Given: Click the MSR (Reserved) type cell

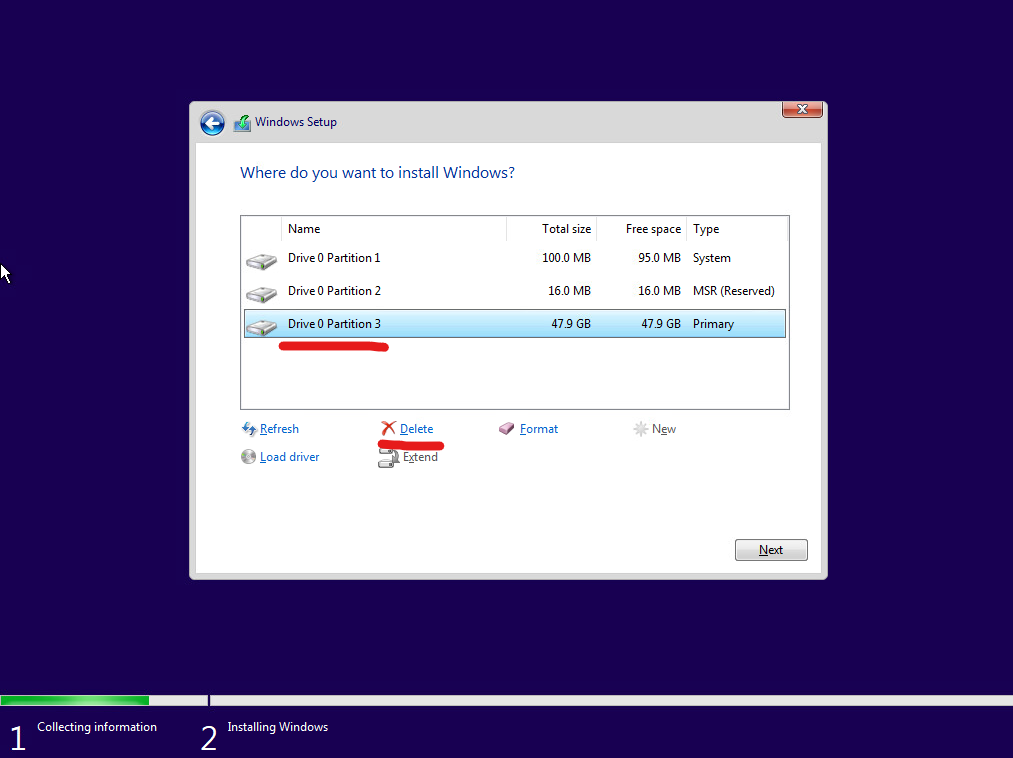Looking at the screenshot, I should [733, 291].
